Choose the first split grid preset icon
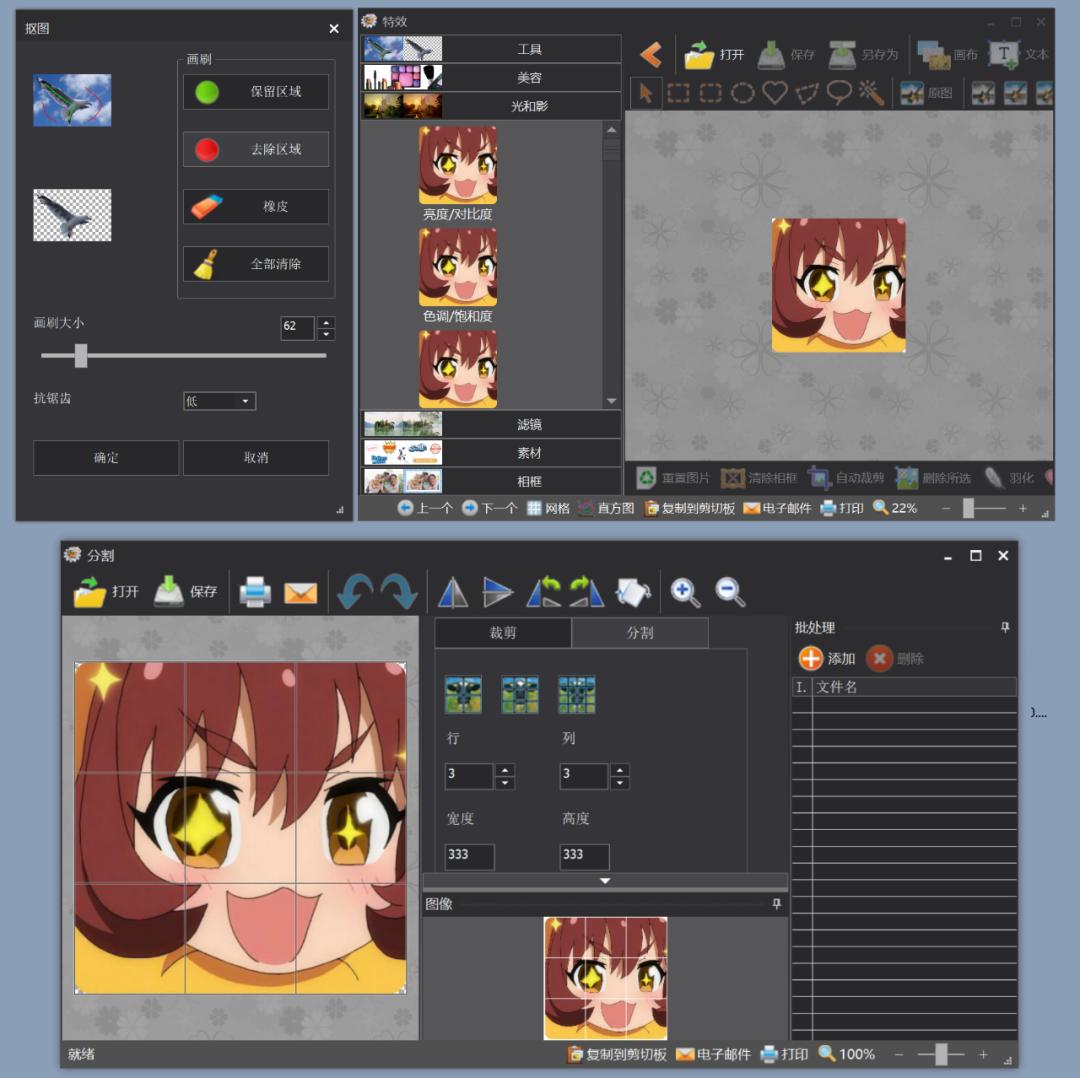1080x1078 pixels. (x=463, y=694)
